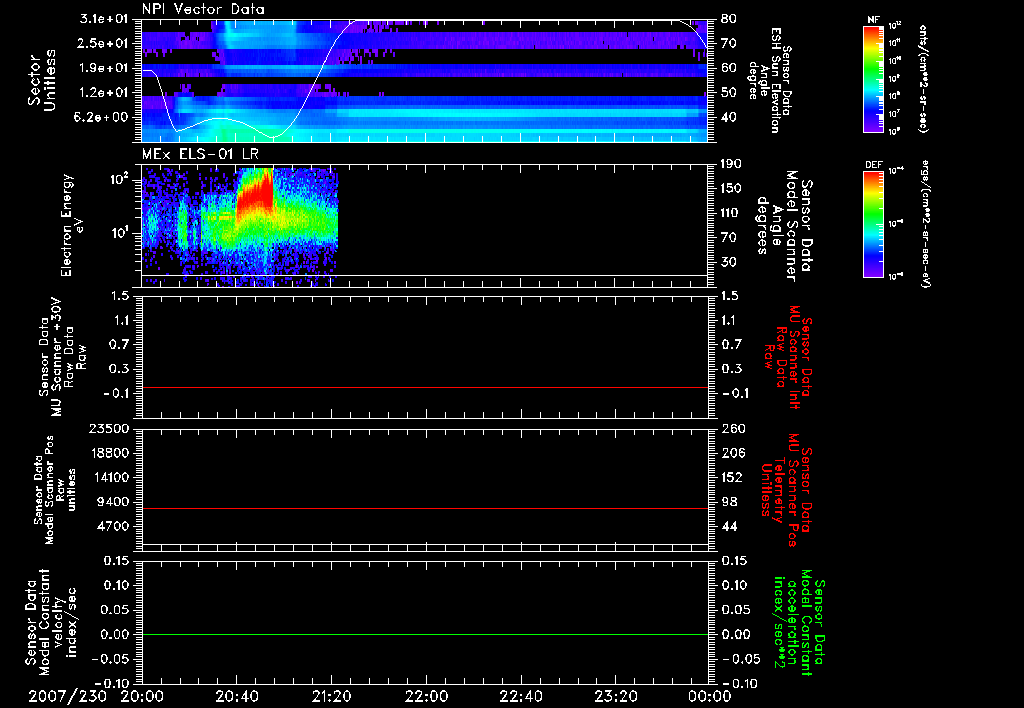Select the 'NPI Vector Data' panel title

(x=204, y=9)
